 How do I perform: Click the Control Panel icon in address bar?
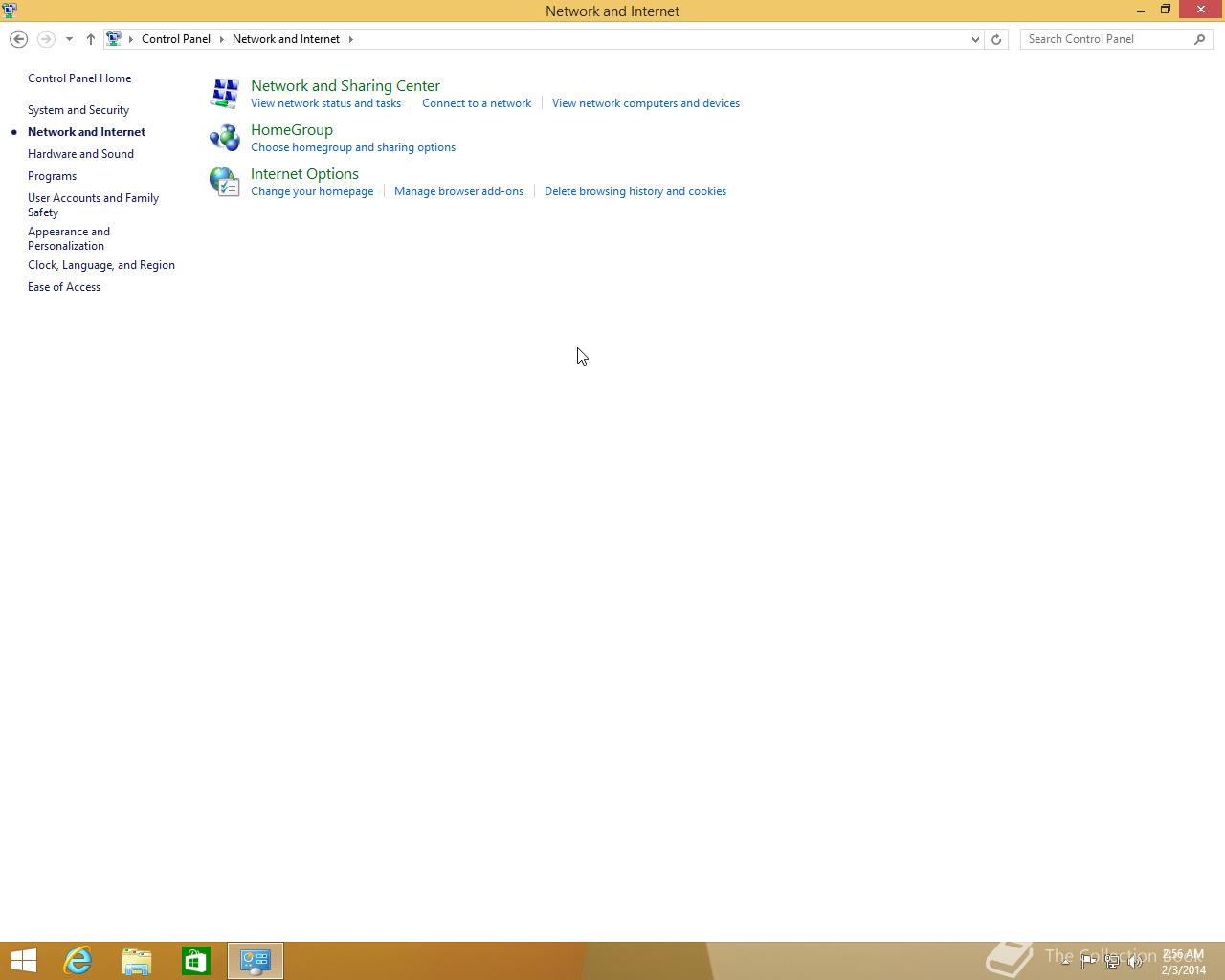pos(114,39)
